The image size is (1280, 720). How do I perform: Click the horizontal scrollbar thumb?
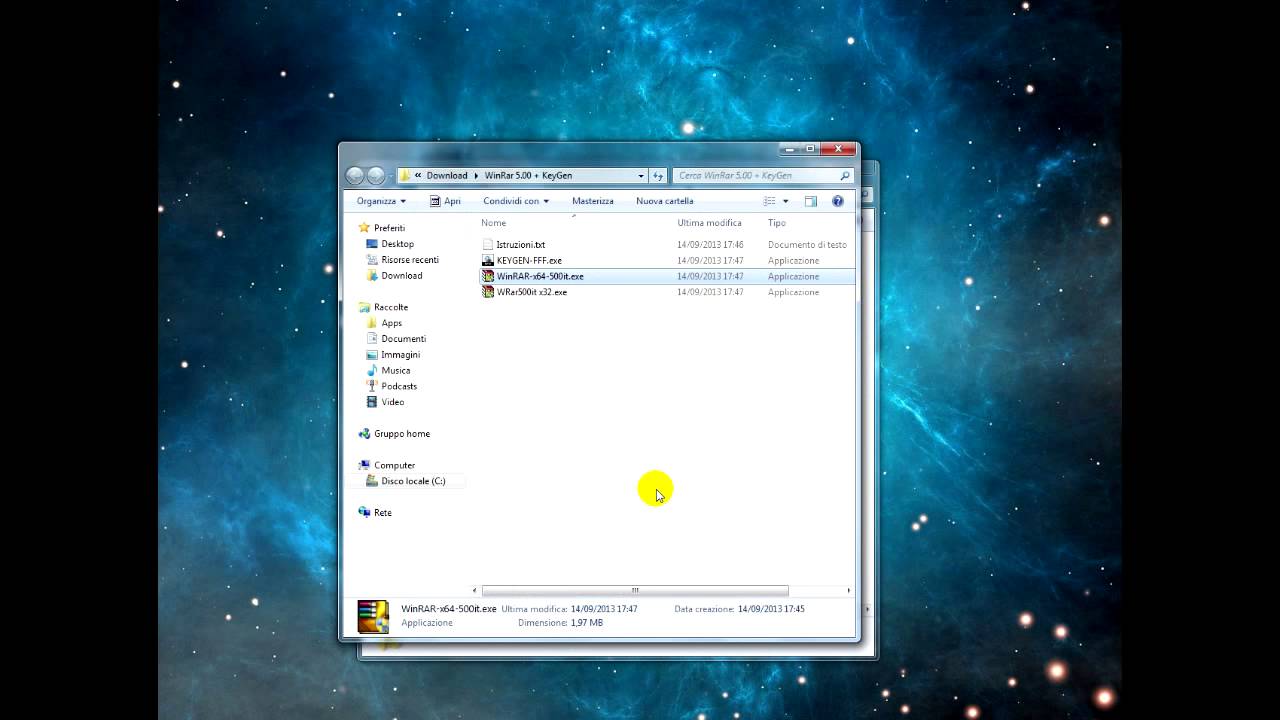click(x=635, y=591)
